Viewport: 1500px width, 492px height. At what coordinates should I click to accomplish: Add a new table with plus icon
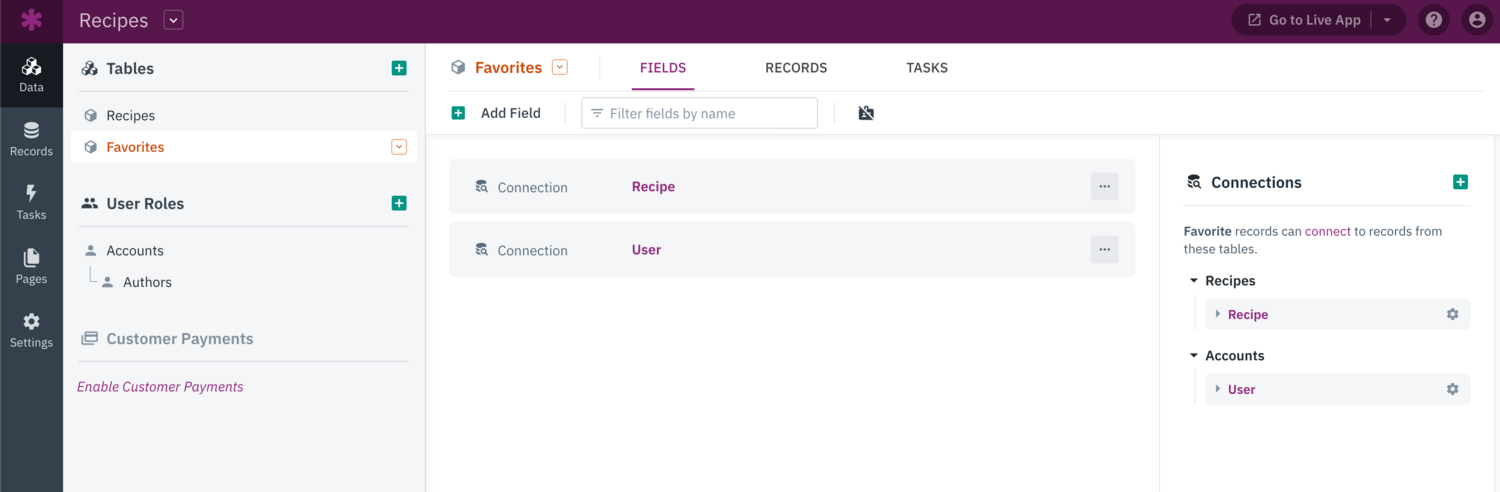click(399, 68)
